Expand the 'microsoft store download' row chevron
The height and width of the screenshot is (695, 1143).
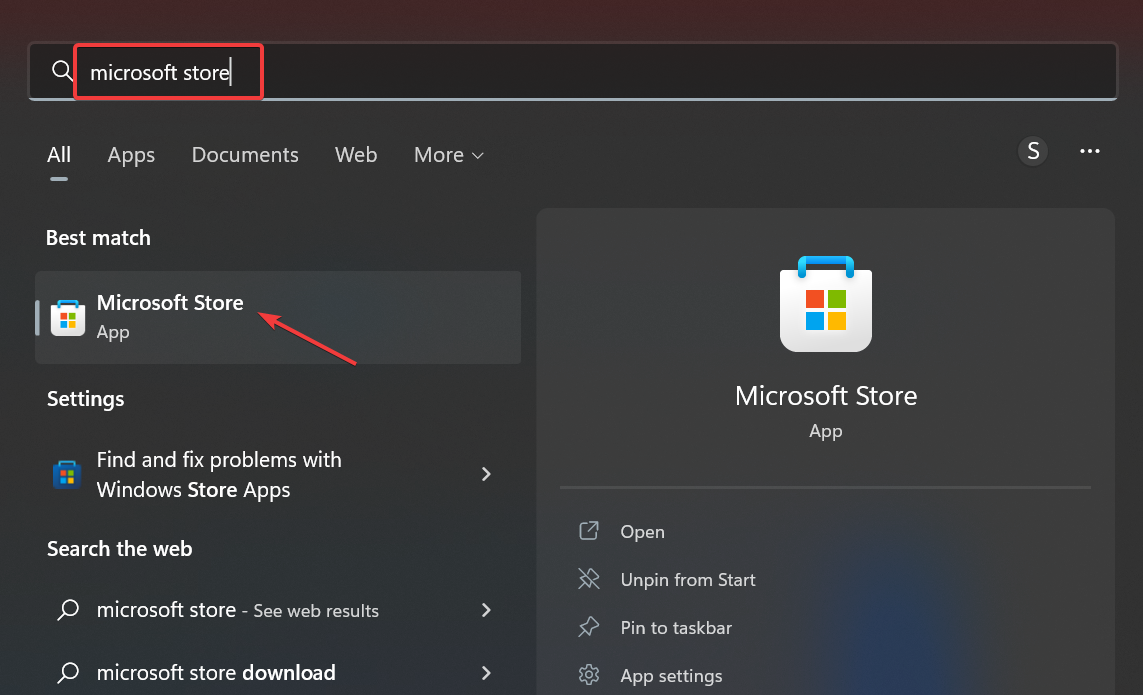coord(486,672)
